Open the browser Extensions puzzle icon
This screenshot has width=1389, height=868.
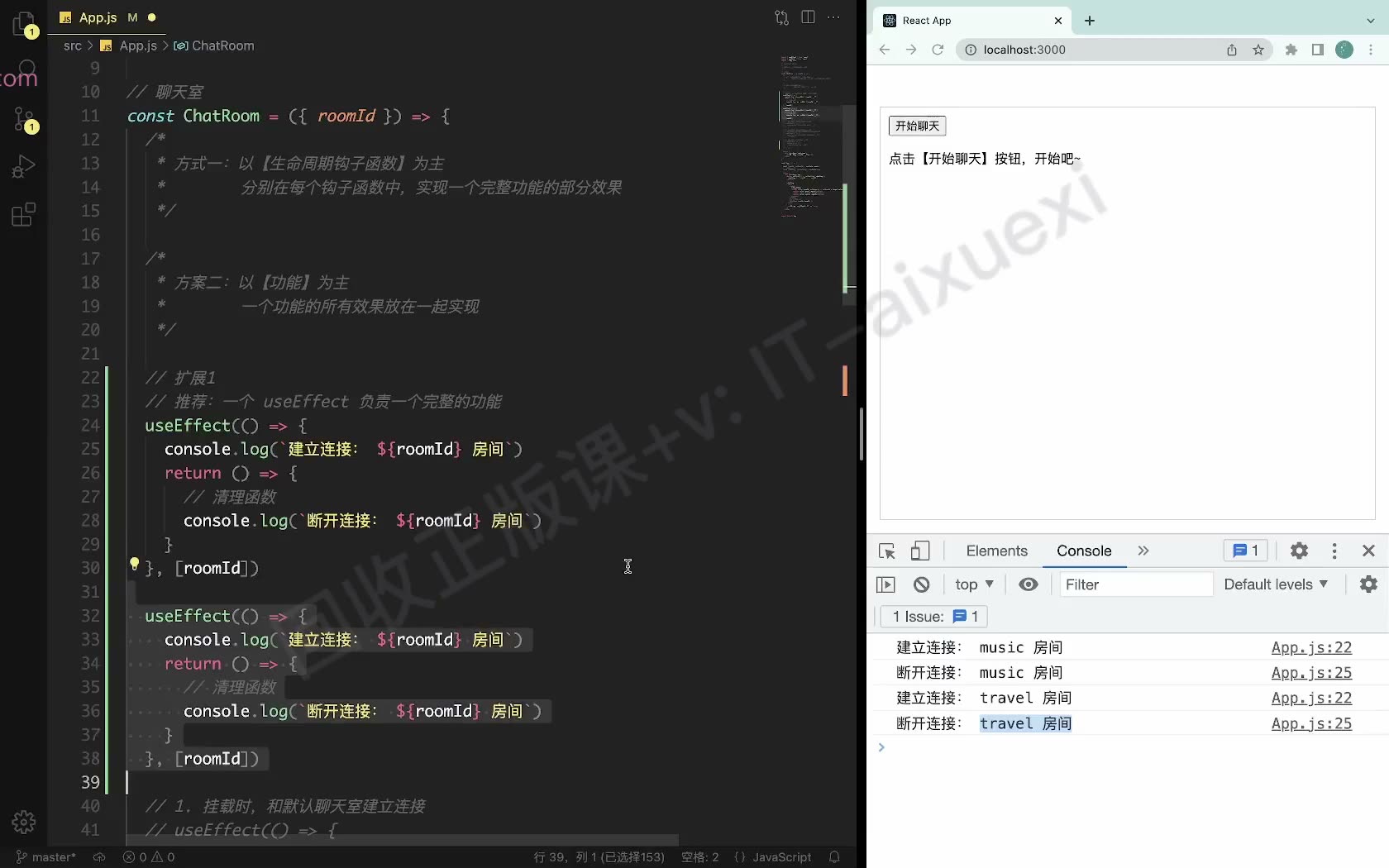(1291, 50)
